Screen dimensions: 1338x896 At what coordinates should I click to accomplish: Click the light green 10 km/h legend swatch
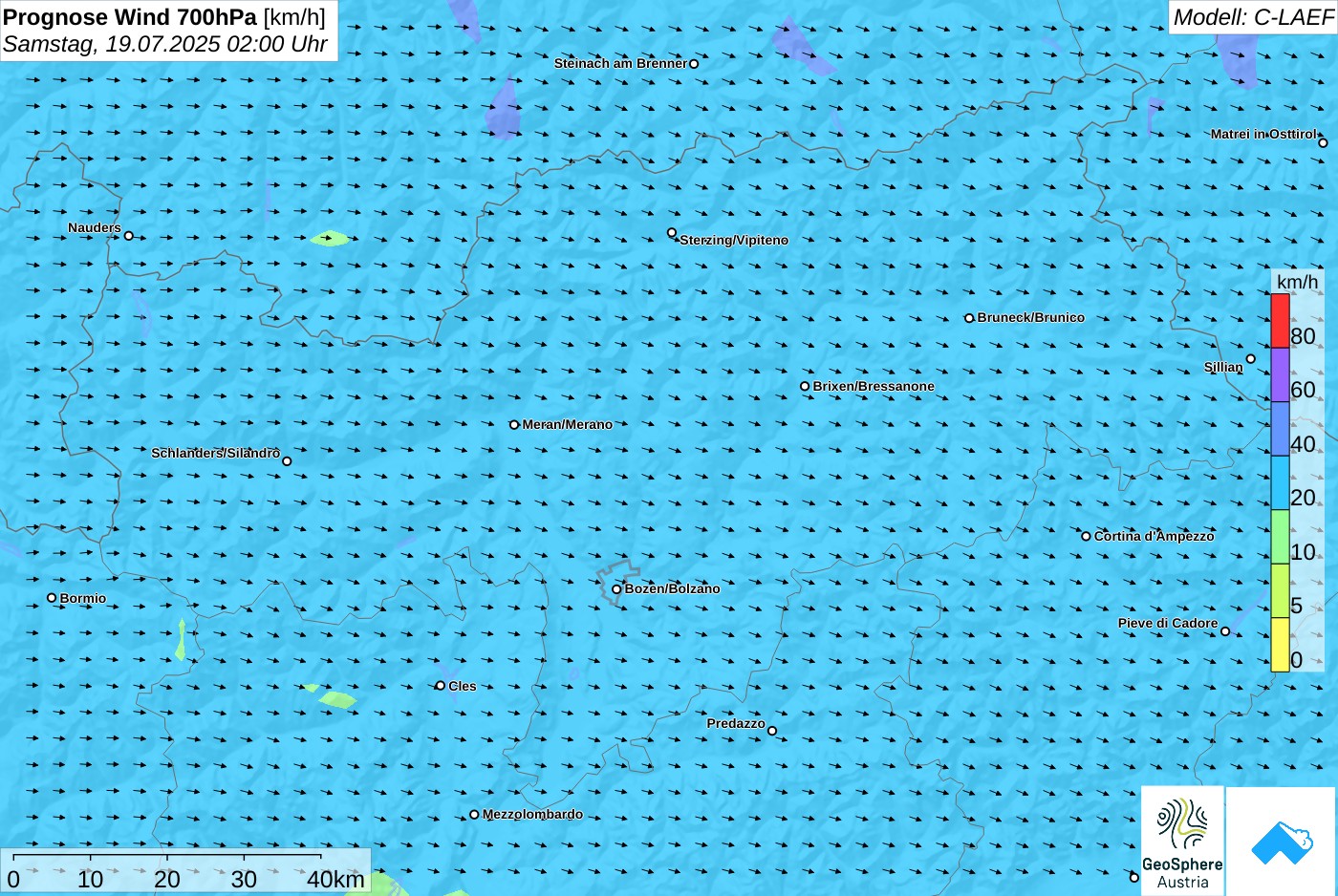click(1280, 537)
